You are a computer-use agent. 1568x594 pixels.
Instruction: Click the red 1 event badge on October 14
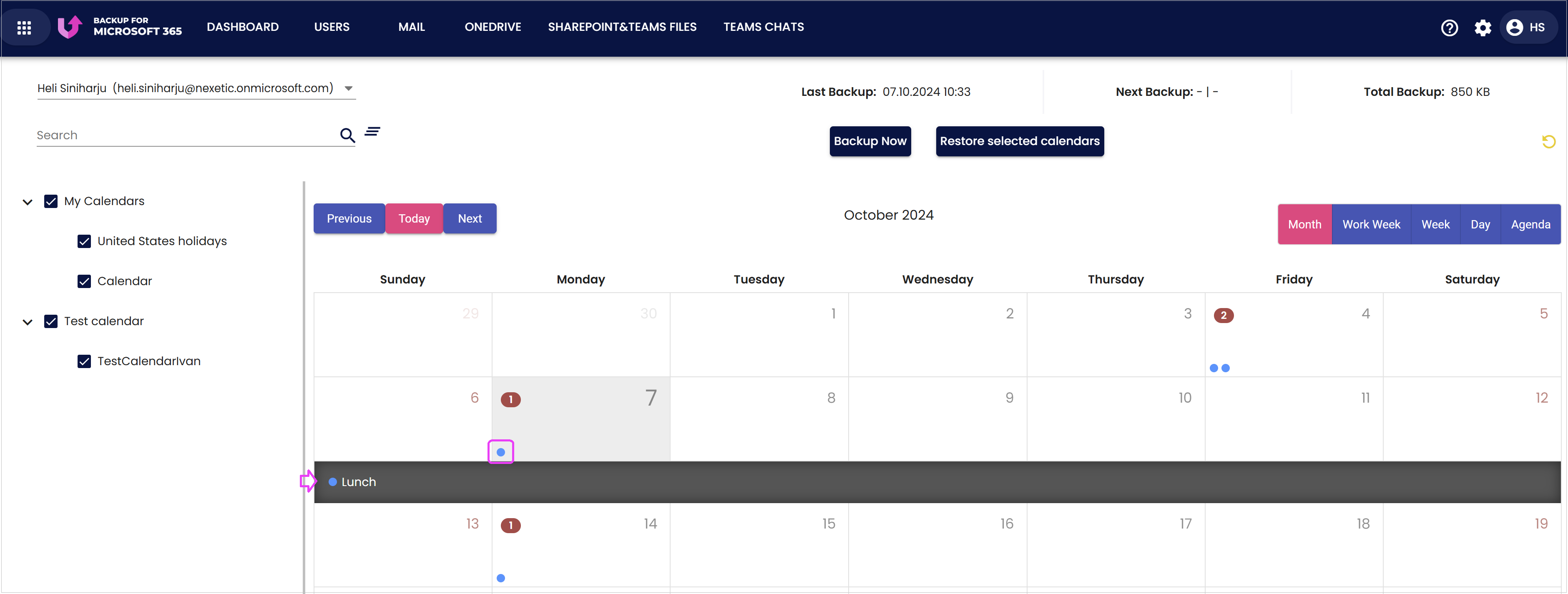[x=511, y=525]
